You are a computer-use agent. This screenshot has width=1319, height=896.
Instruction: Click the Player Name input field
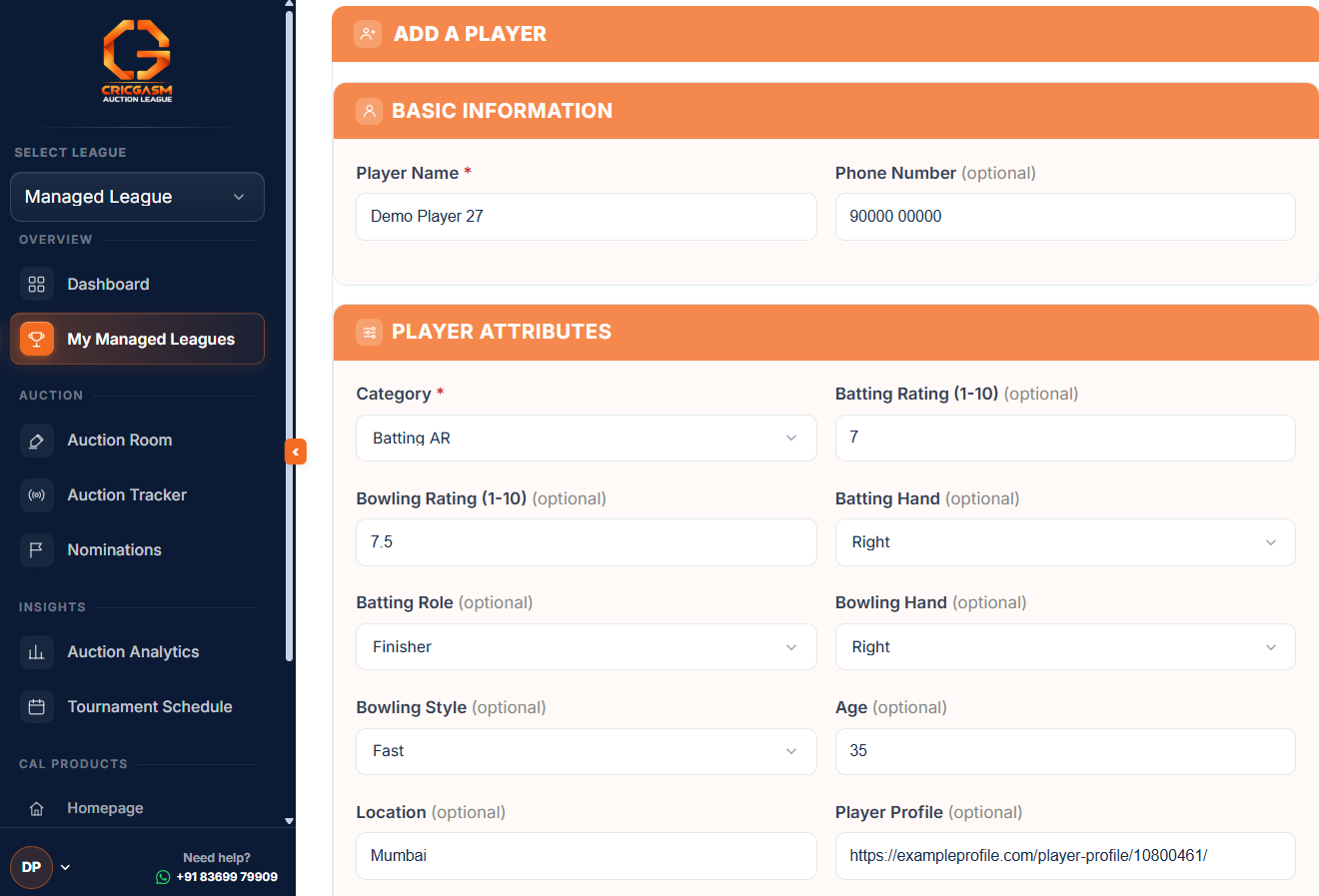tap(587, 217)
